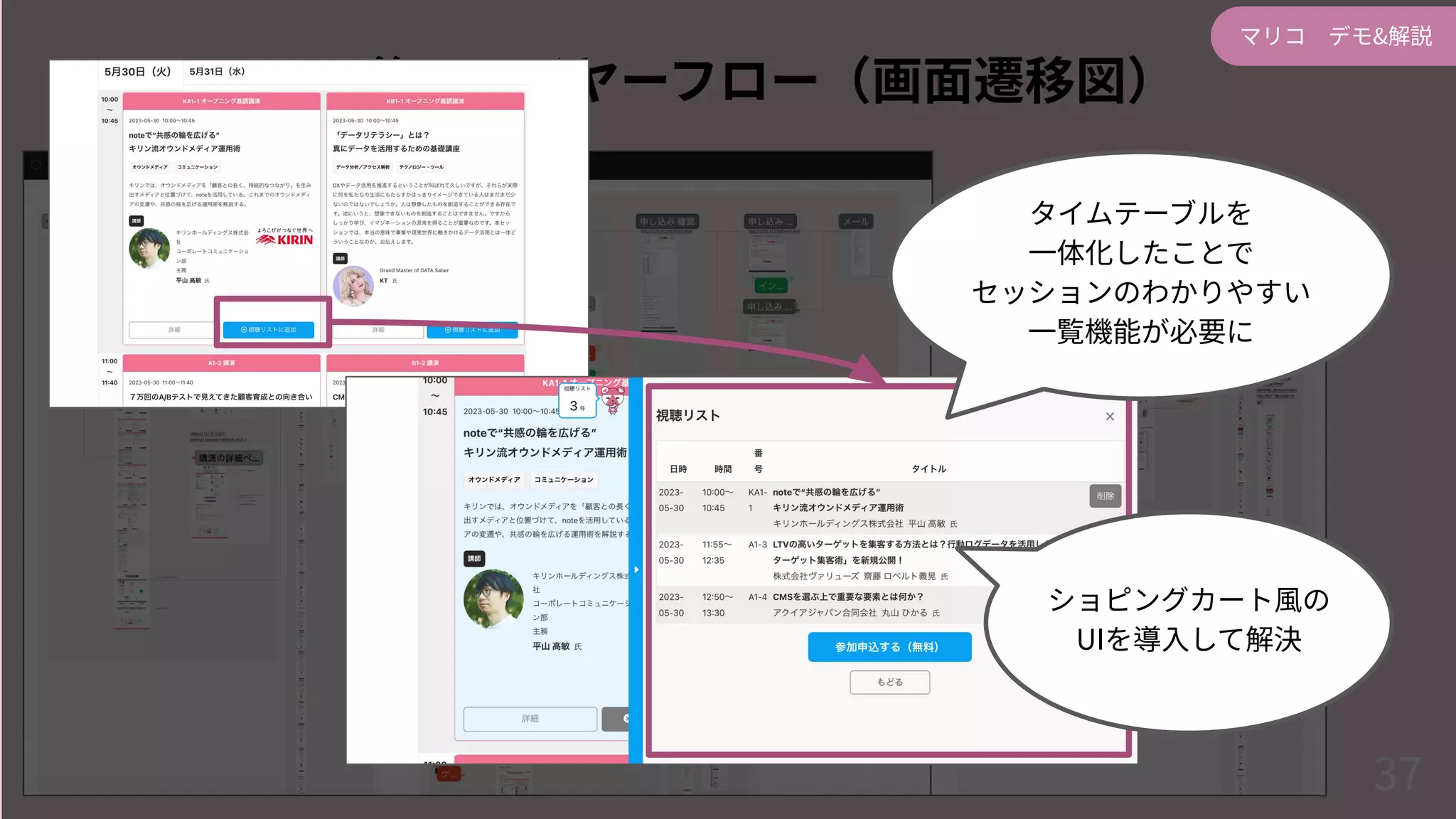
Task: Click 詳細 button in the enlarged card
Action: pyautogui.click(x=530, y=719)
